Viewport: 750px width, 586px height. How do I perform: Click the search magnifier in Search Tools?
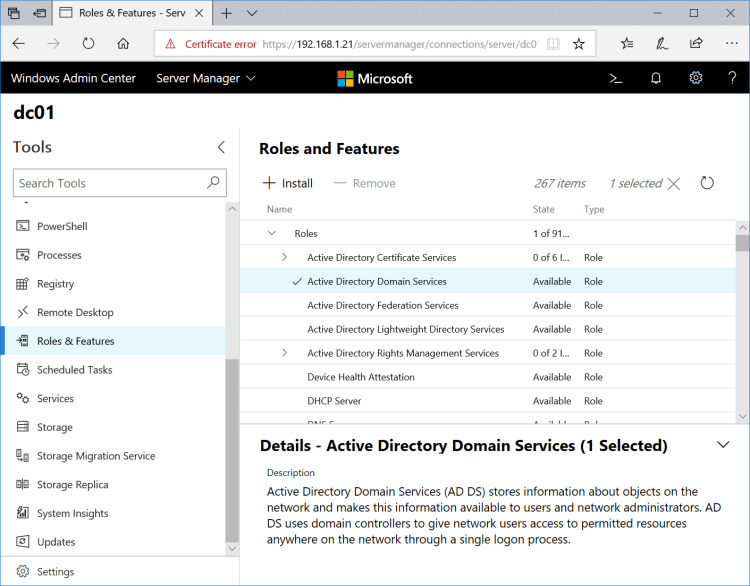pyautogui.click(x=213, y=183)
